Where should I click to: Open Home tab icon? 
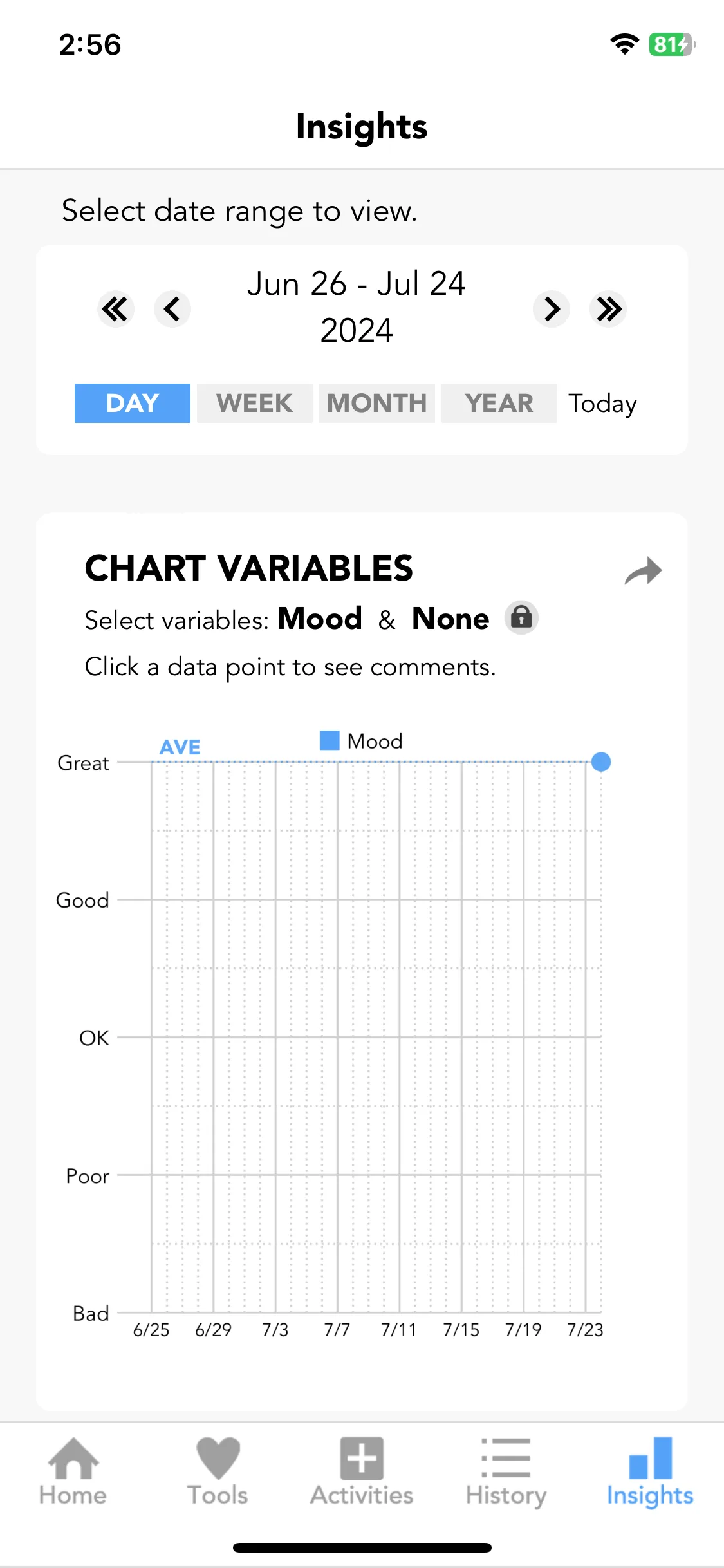click(73, 1459)
